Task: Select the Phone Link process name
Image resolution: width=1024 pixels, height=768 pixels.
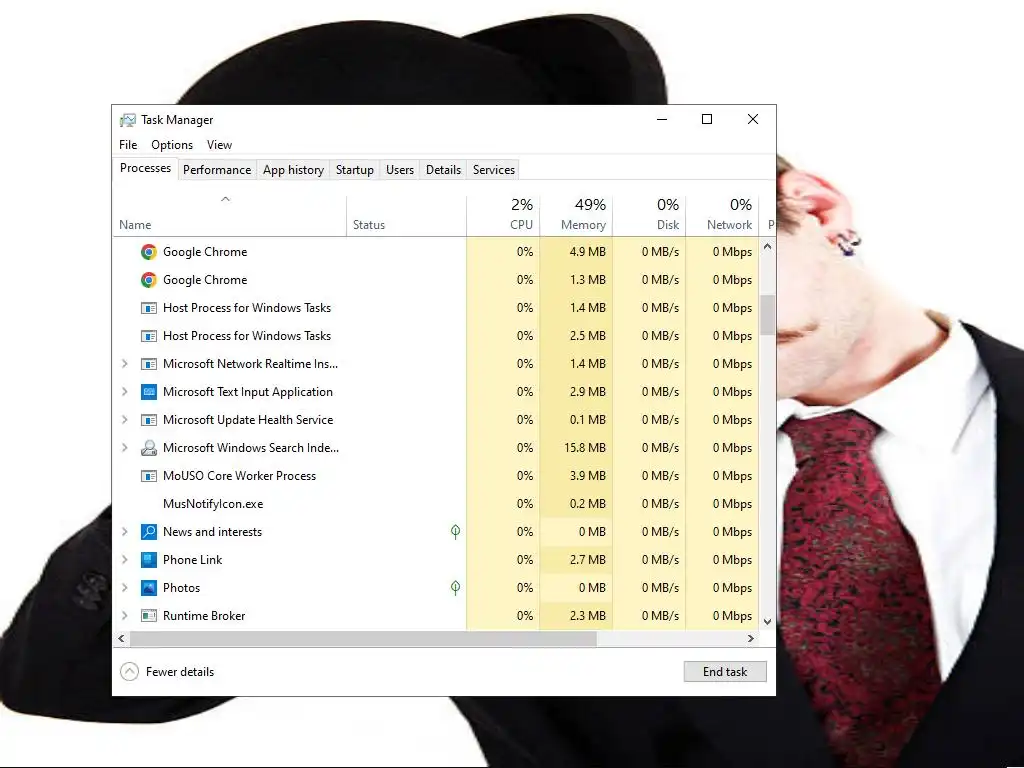Action: (x=193, y=560)
